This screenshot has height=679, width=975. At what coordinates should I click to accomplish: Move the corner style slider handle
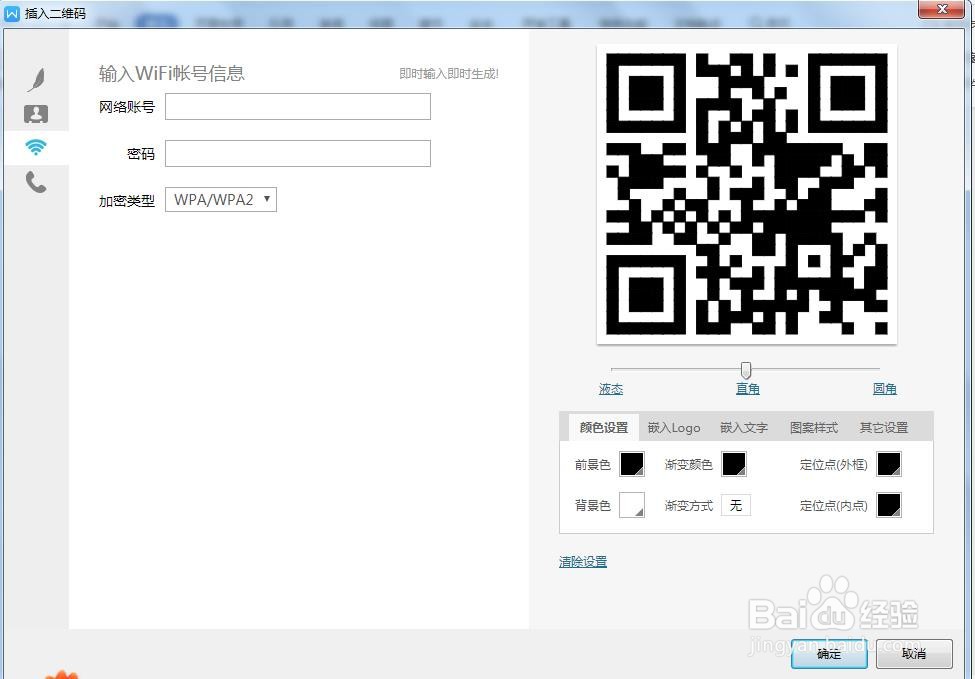[x=746, y=371]
